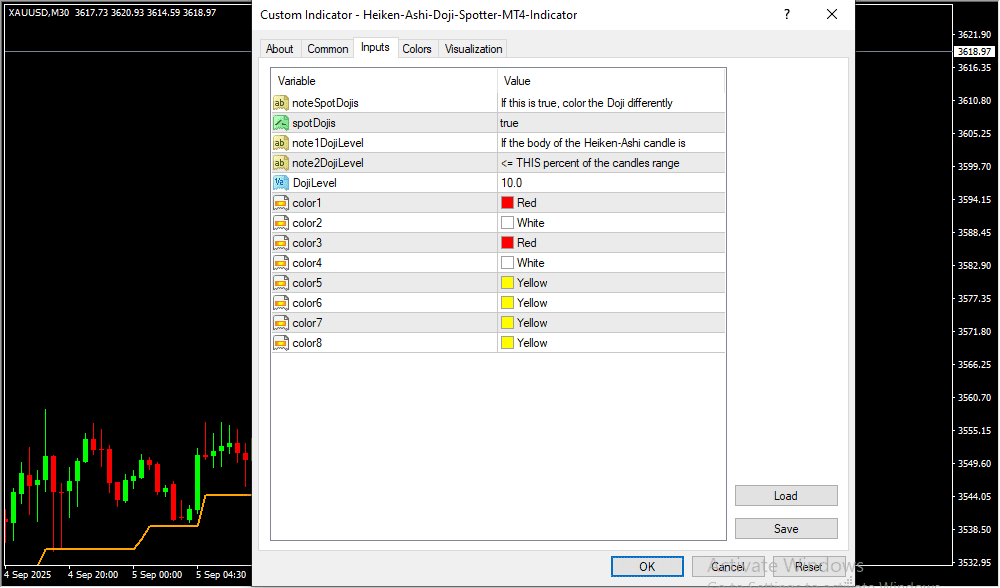The image size is (1000, 588).
Task: Switch to the Visualization tab
Action: click(x=474, y=49)
